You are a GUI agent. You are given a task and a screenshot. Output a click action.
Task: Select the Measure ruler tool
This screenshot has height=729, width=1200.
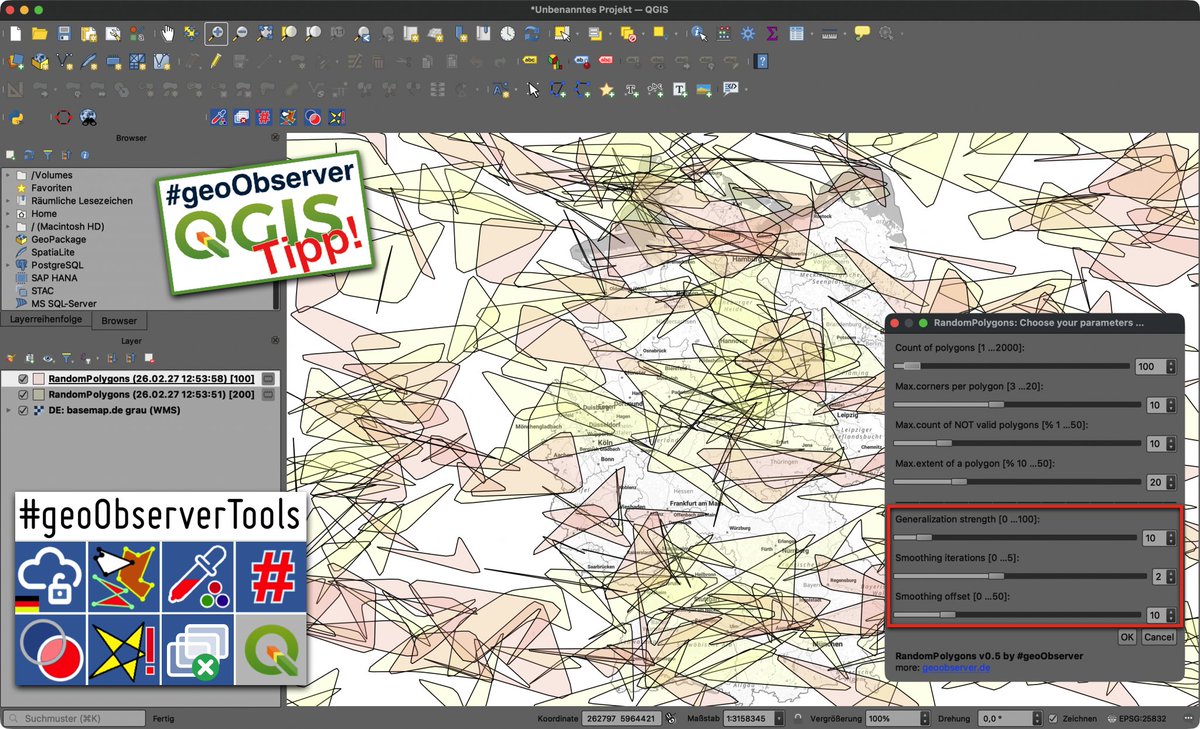[x=830, y=34]
